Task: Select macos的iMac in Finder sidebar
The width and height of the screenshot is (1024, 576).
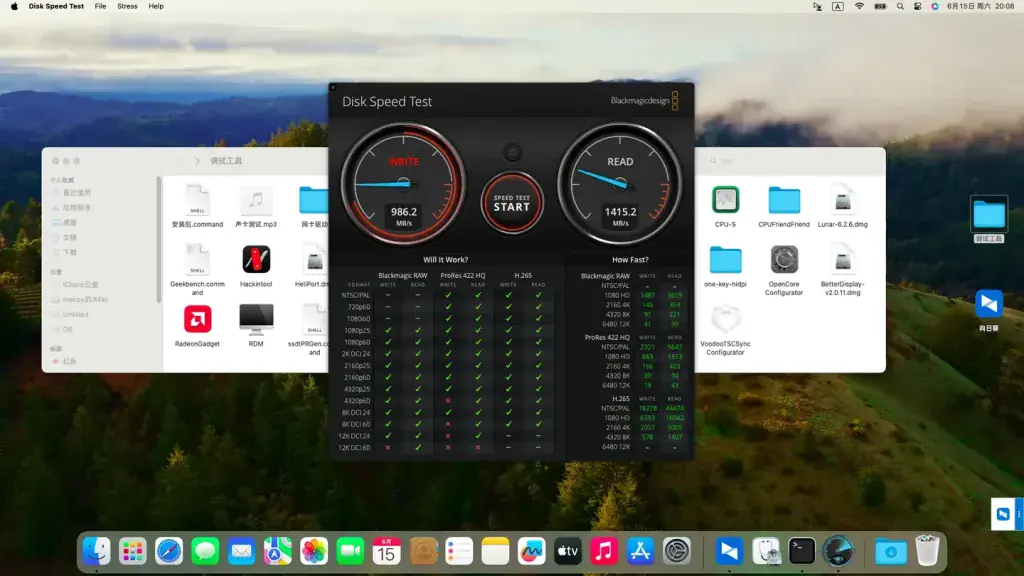Action: pyautogui.click(x=85, y=300)
